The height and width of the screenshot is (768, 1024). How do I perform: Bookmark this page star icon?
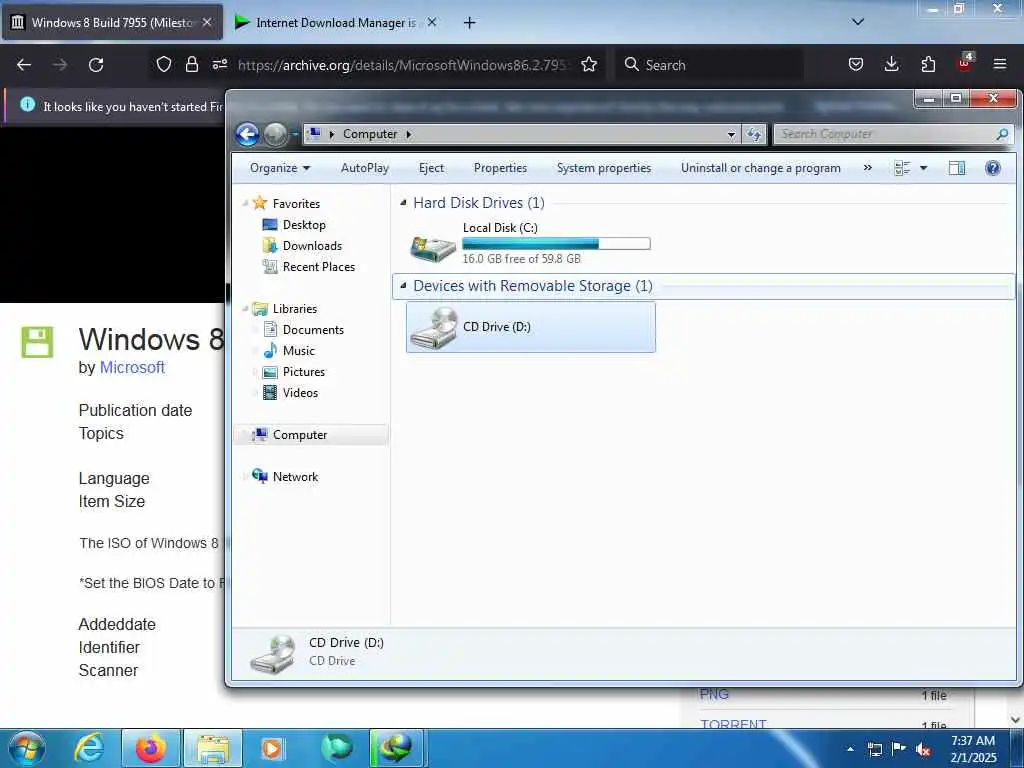(588, 65)
